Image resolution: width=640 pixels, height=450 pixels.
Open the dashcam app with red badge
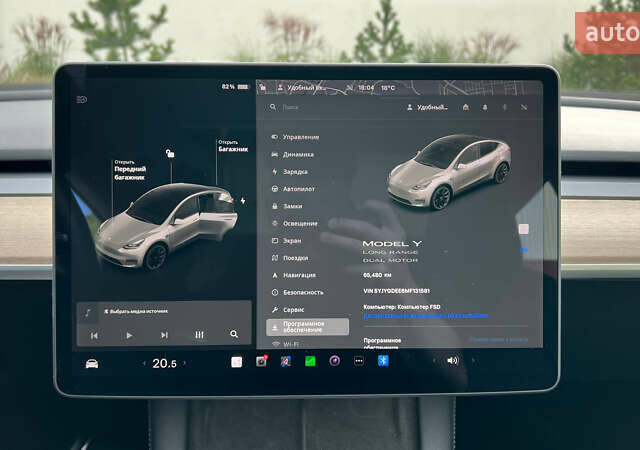coord(261,361)
